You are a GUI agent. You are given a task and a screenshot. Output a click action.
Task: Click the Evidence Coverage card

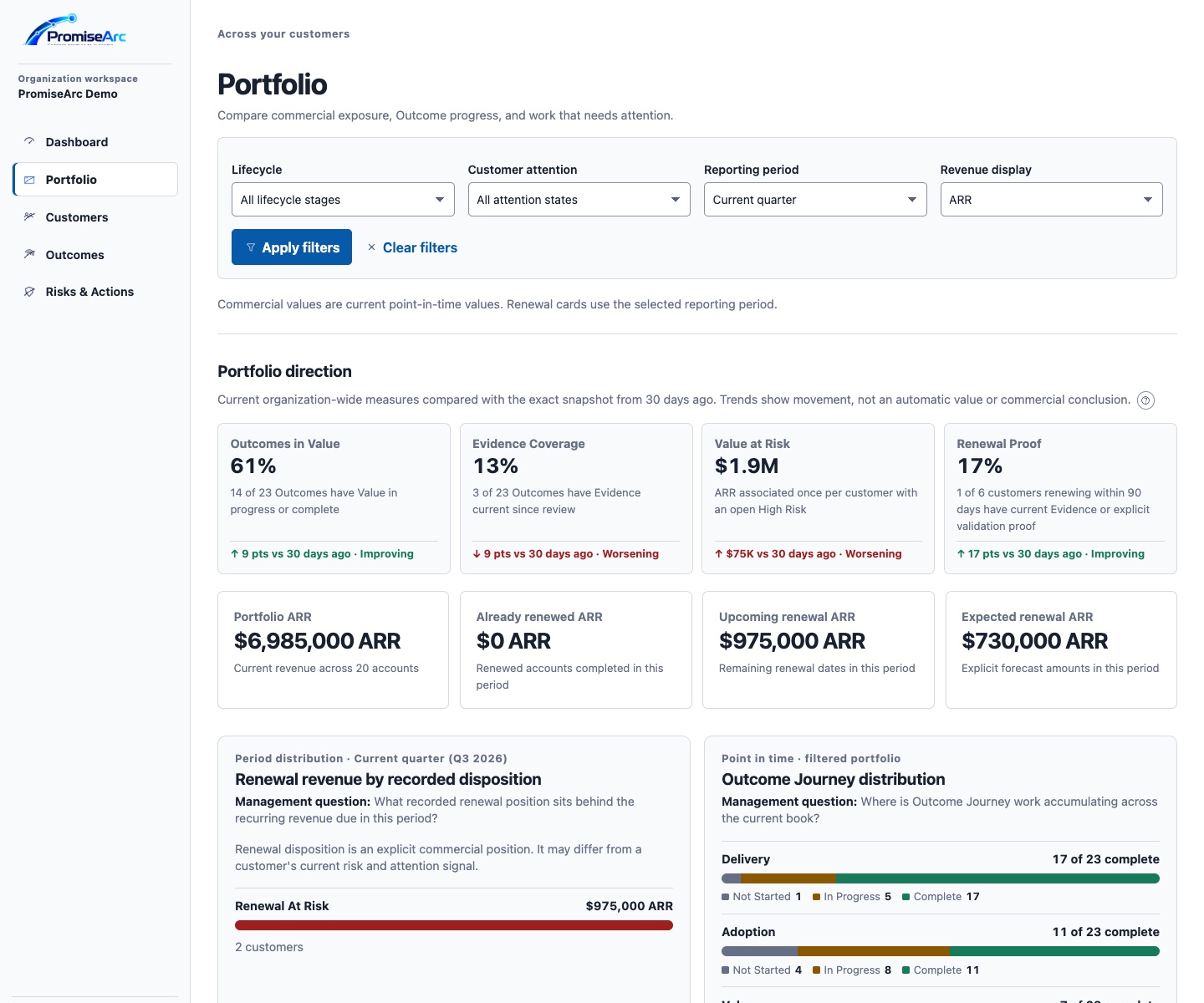tap(576, 499)
